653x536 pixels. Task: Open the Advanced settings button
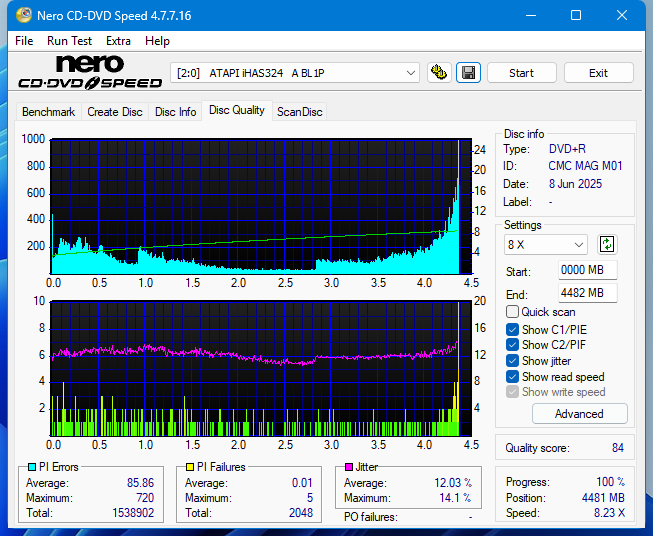pos(579,414)
